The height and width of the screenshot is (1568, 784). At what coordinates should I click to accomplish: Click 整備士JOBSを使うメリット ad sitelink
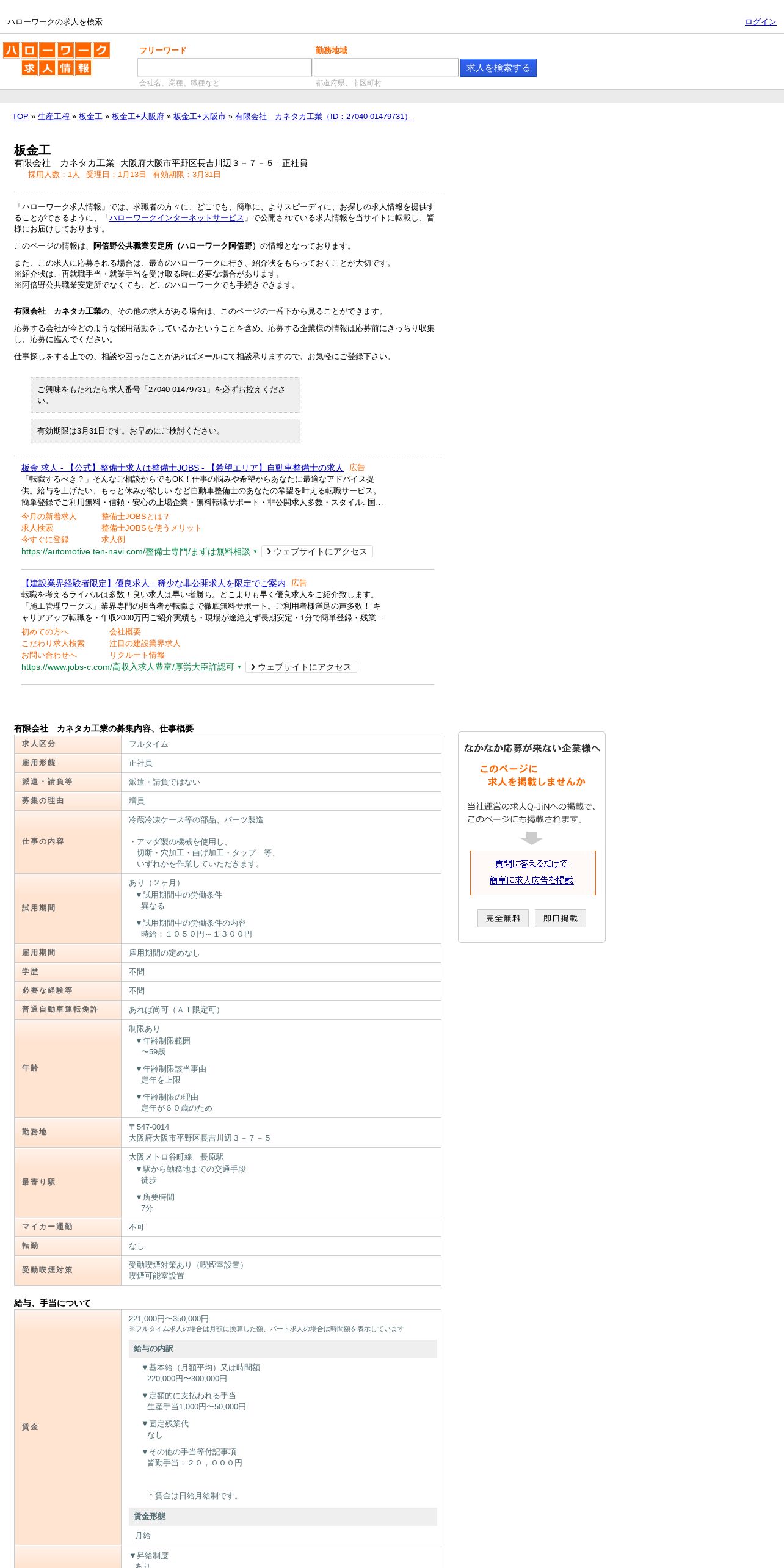(x=151, y=528)
